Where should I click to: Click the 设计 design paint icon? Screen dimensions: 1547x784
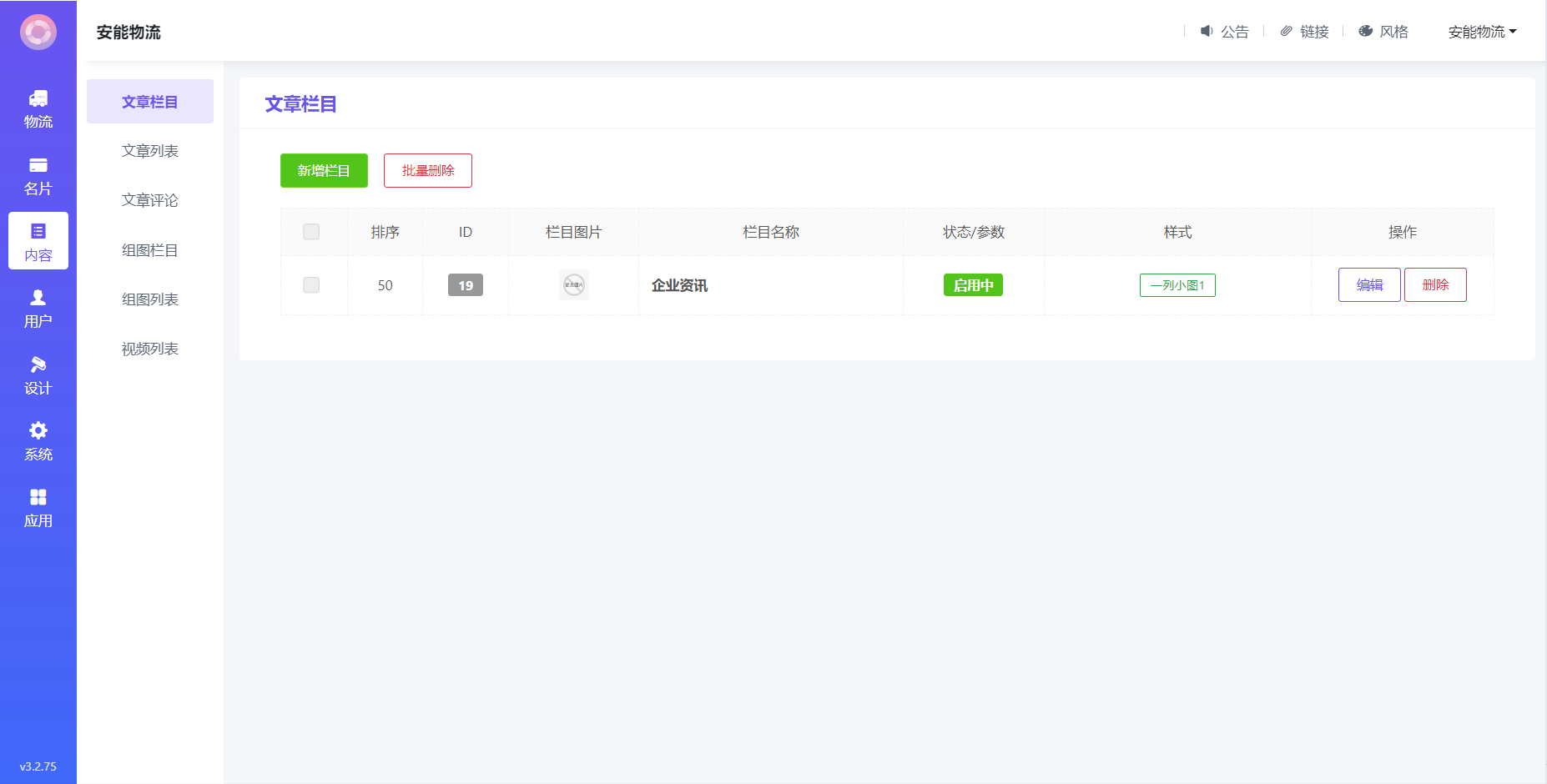tap(38, 364)
